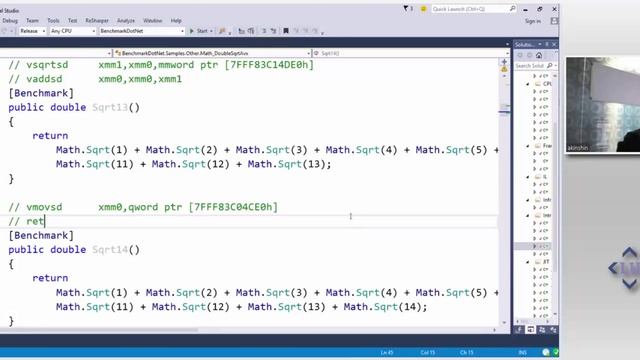Select the fourth tab icon under Solution Explorer
640x360 pixels.
tap(553, 329)
